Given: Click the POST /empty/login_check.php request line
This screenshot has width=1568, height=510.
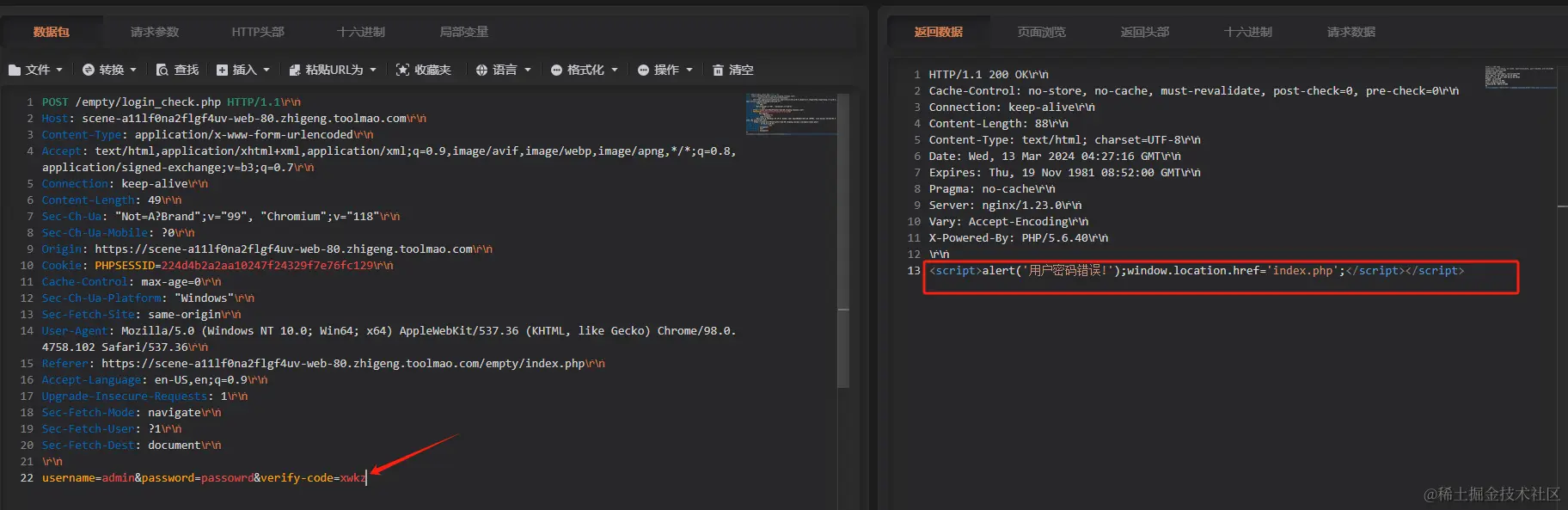Looking at the screenshot, I should [x=171, y=101].
